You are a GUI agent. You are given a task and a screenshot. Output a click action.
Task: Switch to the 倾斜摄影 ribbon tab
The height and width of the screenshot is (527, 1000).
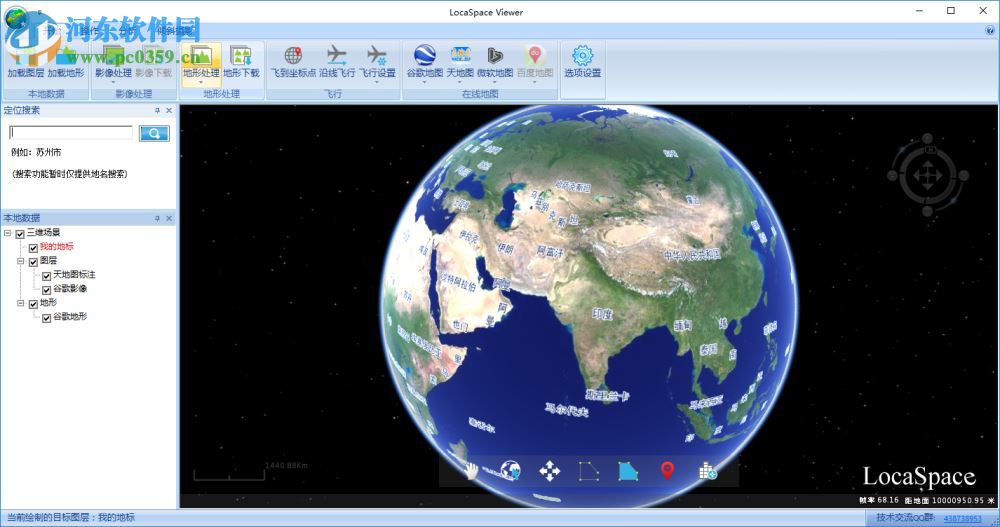tap(173, 30)
